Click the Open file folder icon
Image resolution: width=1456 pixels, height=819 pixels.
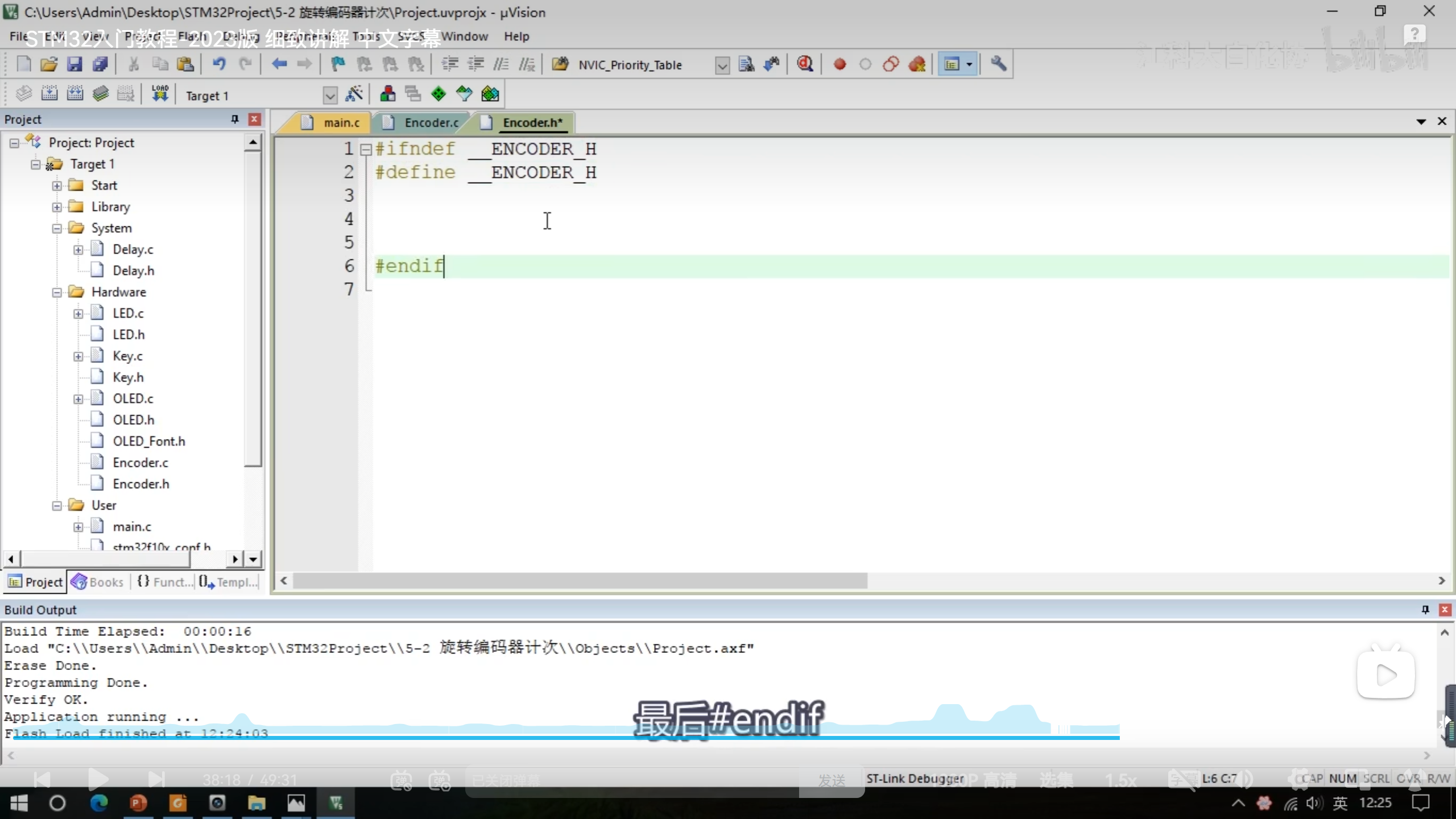click(49, 64)
